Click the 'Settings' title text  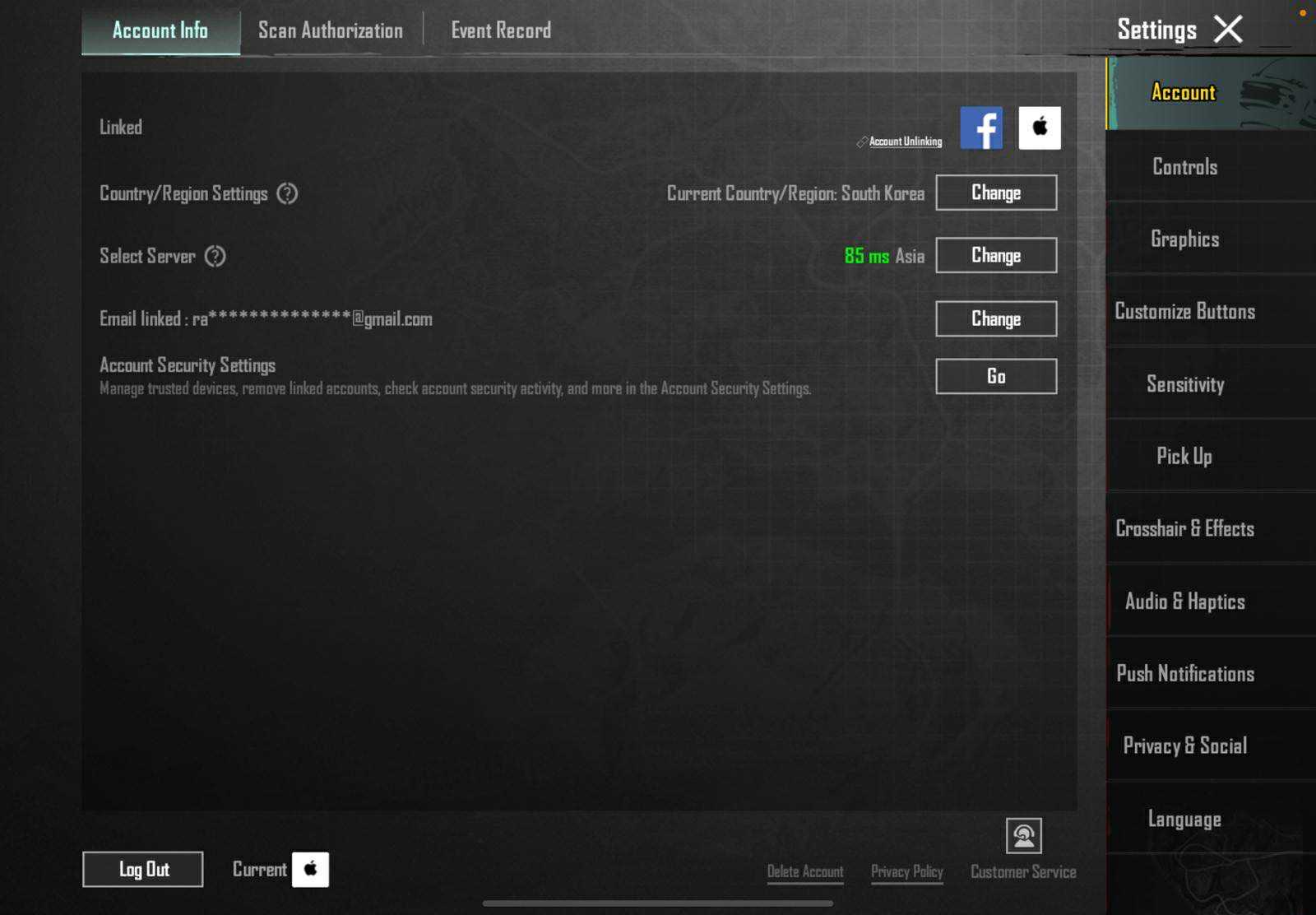(1156, 30)
